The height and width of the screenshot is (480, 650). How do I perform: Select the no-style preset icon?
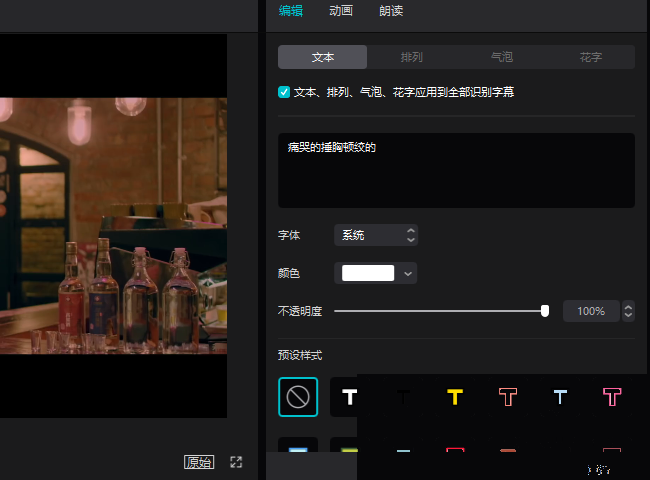pos(298,397)
